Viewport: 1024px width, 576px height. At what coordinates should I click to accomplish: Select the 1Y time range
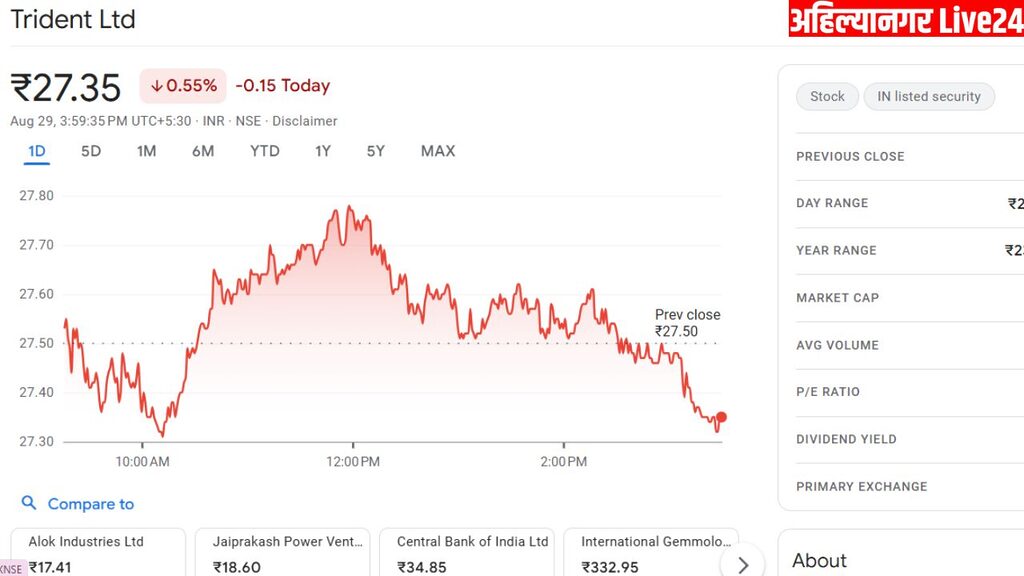pyautogui.click(x=323, y=151)
